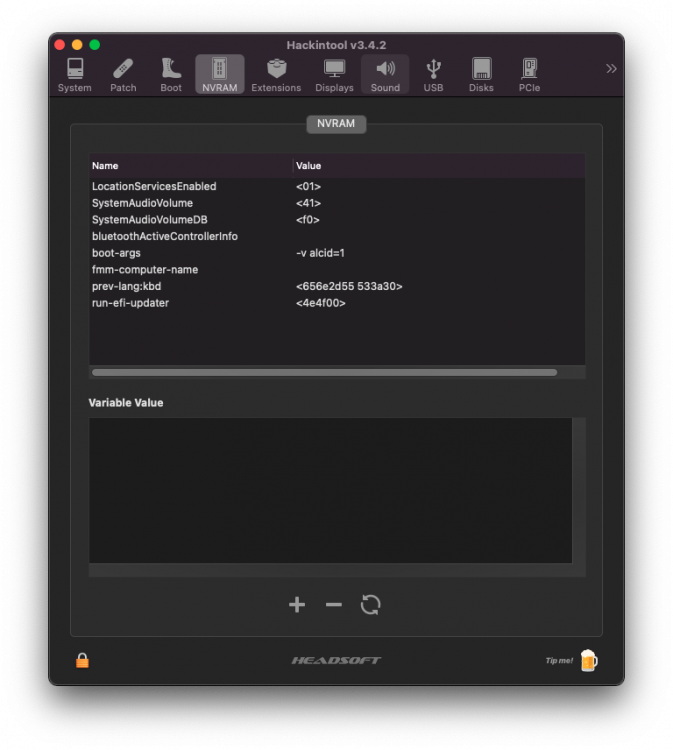673x750 pixels.
Task: Open the Patch toolbar tab
Action: coord(123,75)
